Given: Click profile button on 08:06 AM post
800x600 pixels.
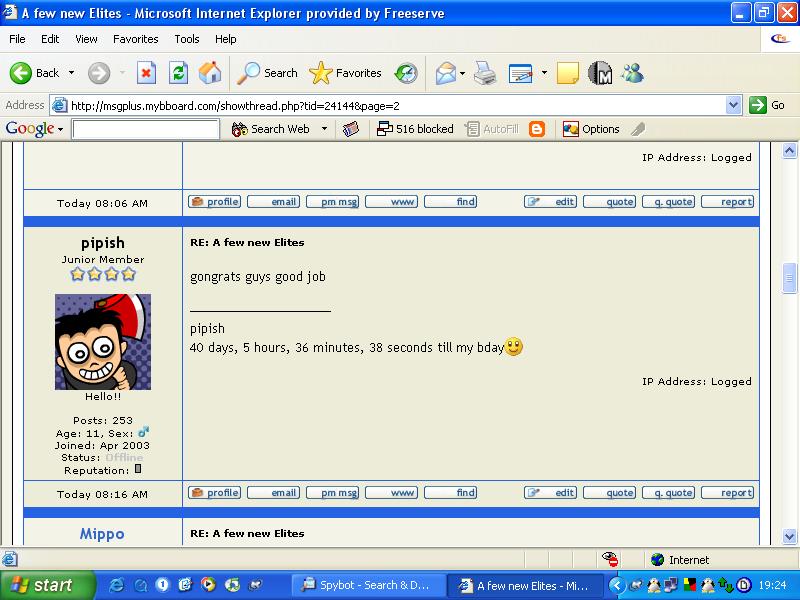Looking at the screenshot, I should (x=215, y=202).
